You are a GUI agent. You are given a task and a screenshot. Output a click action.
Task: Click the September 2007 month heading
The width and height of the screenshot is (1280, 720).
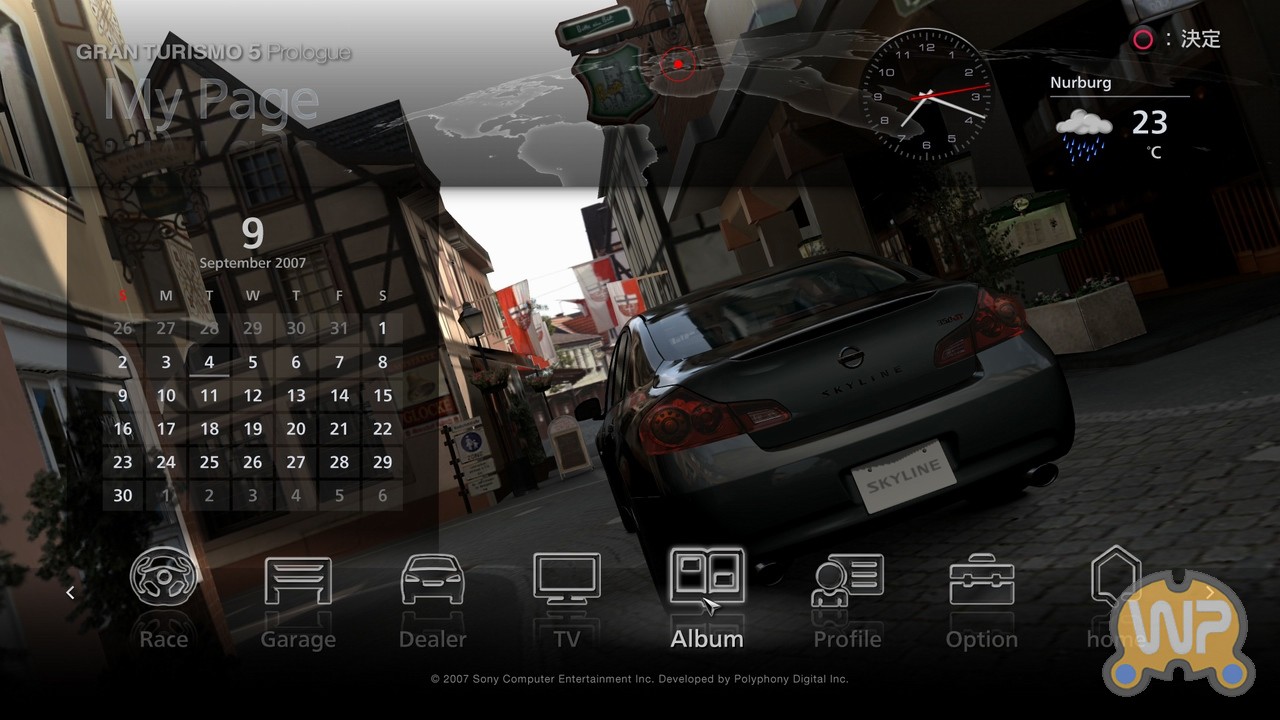251,263
